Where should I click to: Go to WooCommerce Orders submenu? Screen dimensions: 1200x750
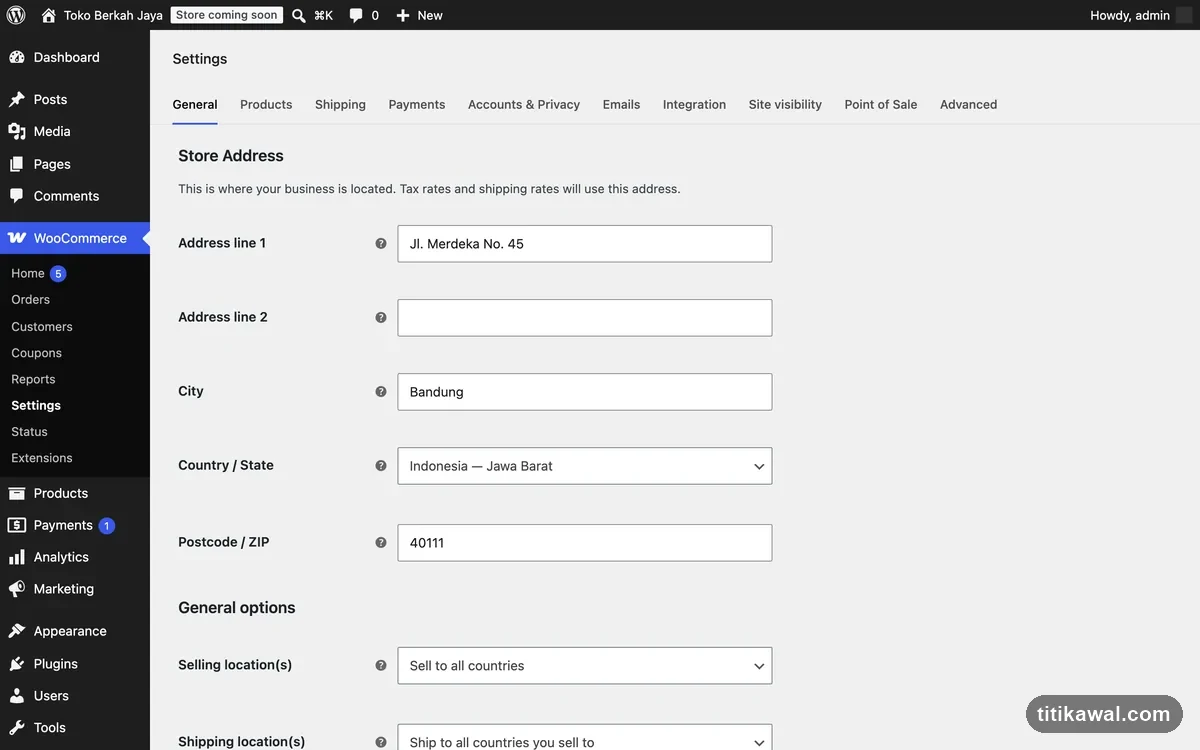[30, 299]
